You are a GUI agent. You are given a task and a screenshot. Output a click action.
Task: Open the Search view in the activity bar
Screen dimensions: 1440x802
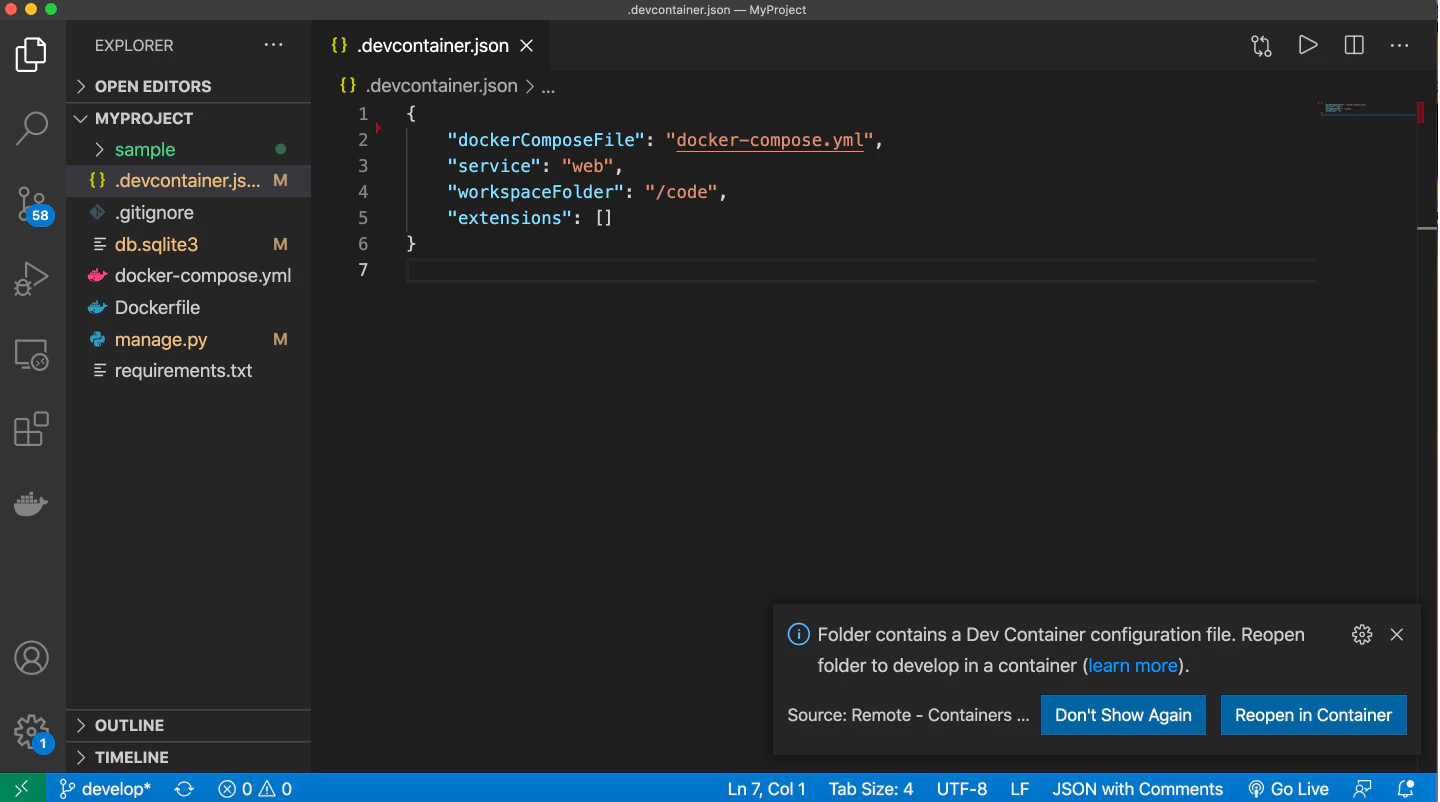pos(31,128)
